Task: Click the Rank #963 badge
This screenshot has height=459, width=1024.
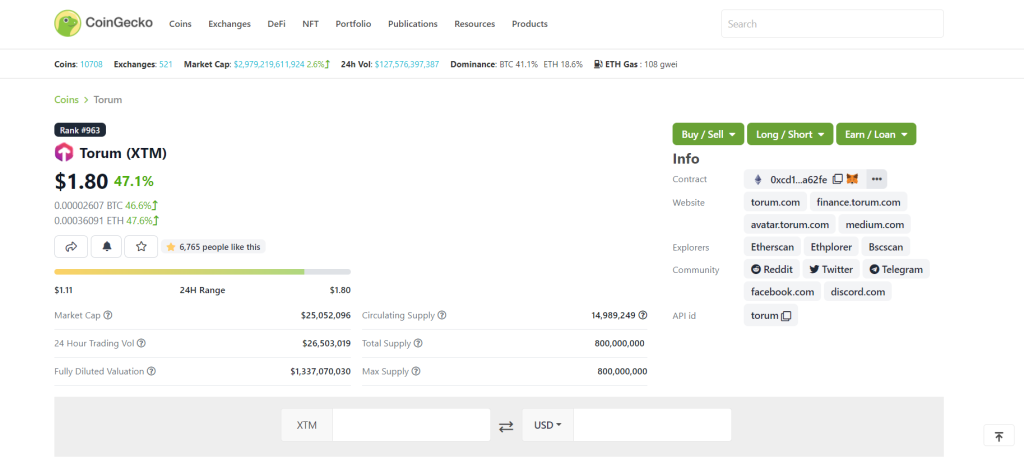Action: [x=80, y=130]
